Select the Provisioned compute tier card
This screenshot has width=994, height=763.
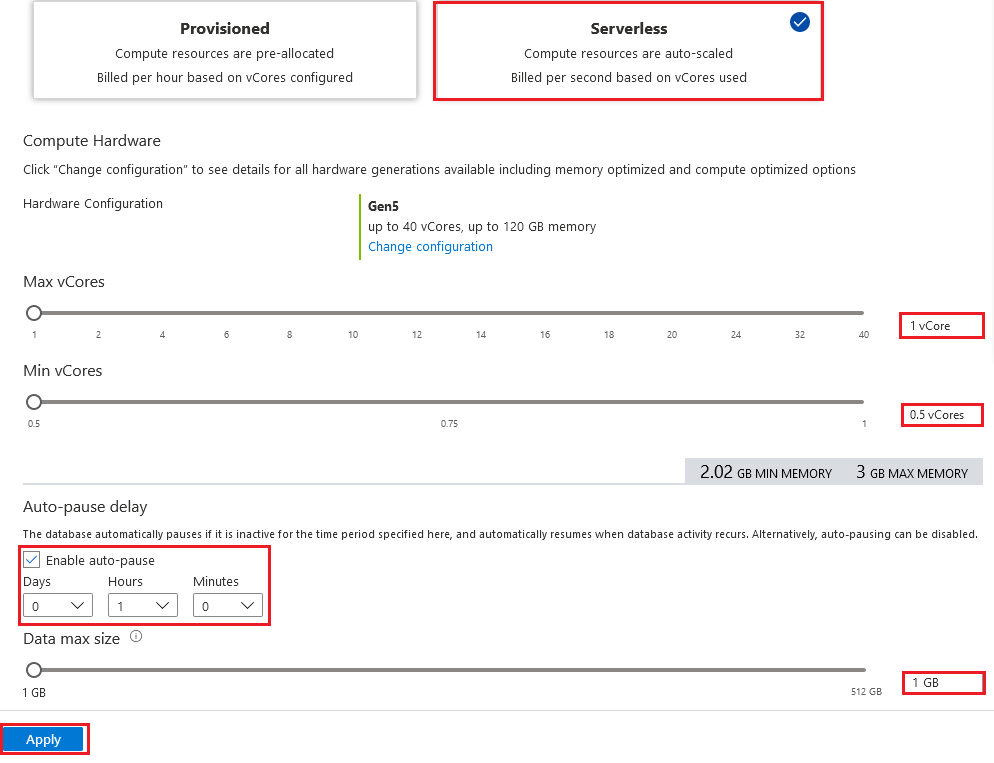[x=225, y=50]
